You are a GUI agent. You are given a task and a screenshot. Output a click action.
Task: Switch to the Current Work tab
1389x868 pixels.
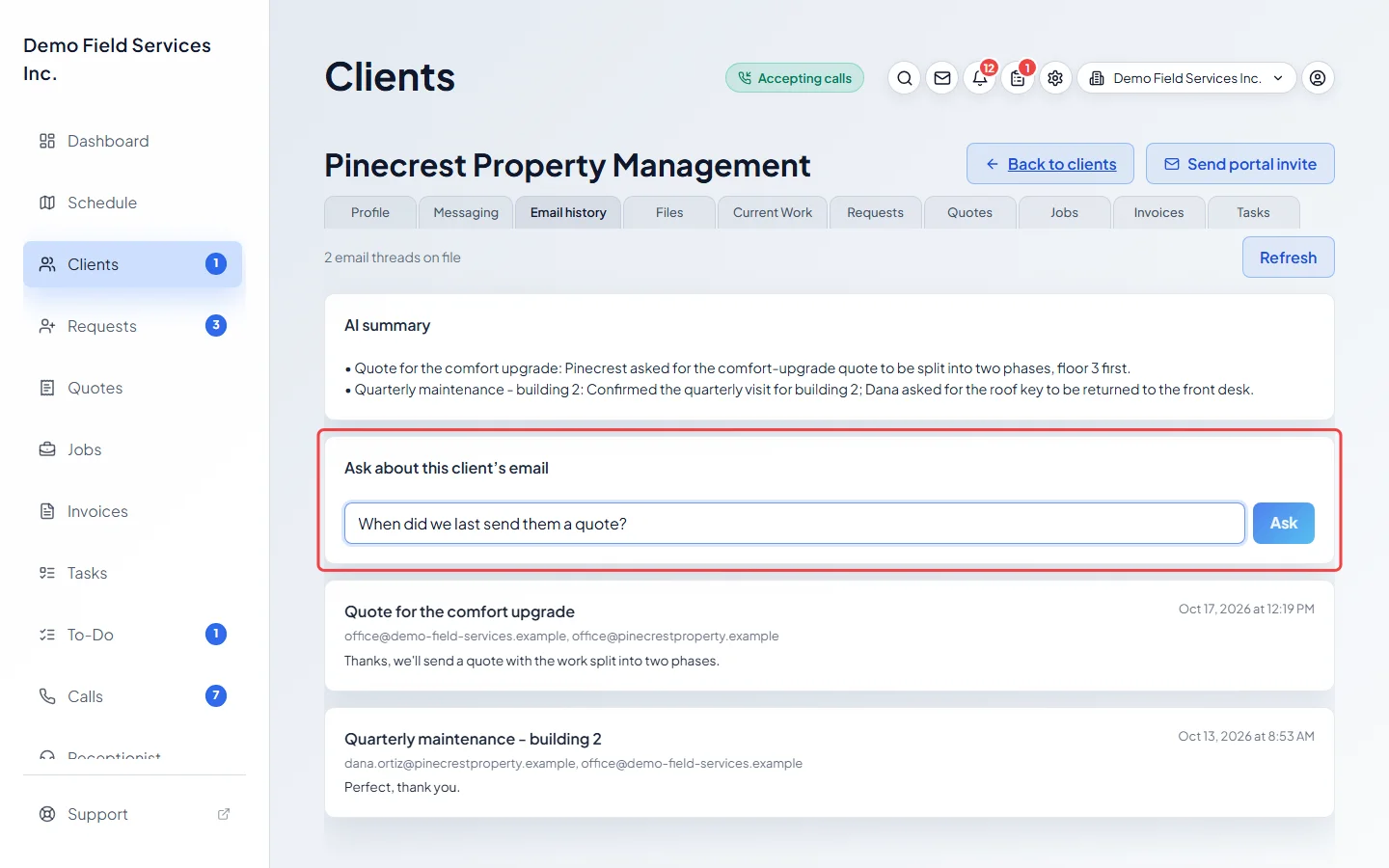(773, 212)
